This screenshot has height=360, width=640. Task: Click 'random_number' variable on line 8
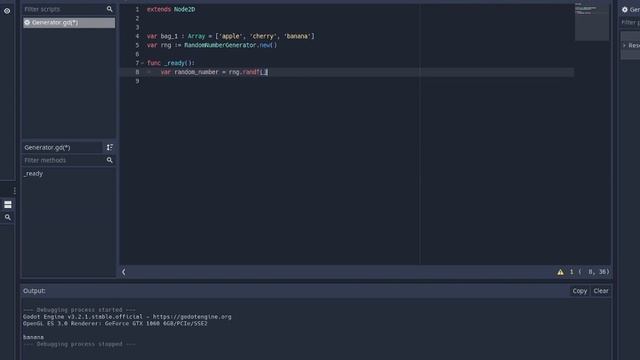196,72
